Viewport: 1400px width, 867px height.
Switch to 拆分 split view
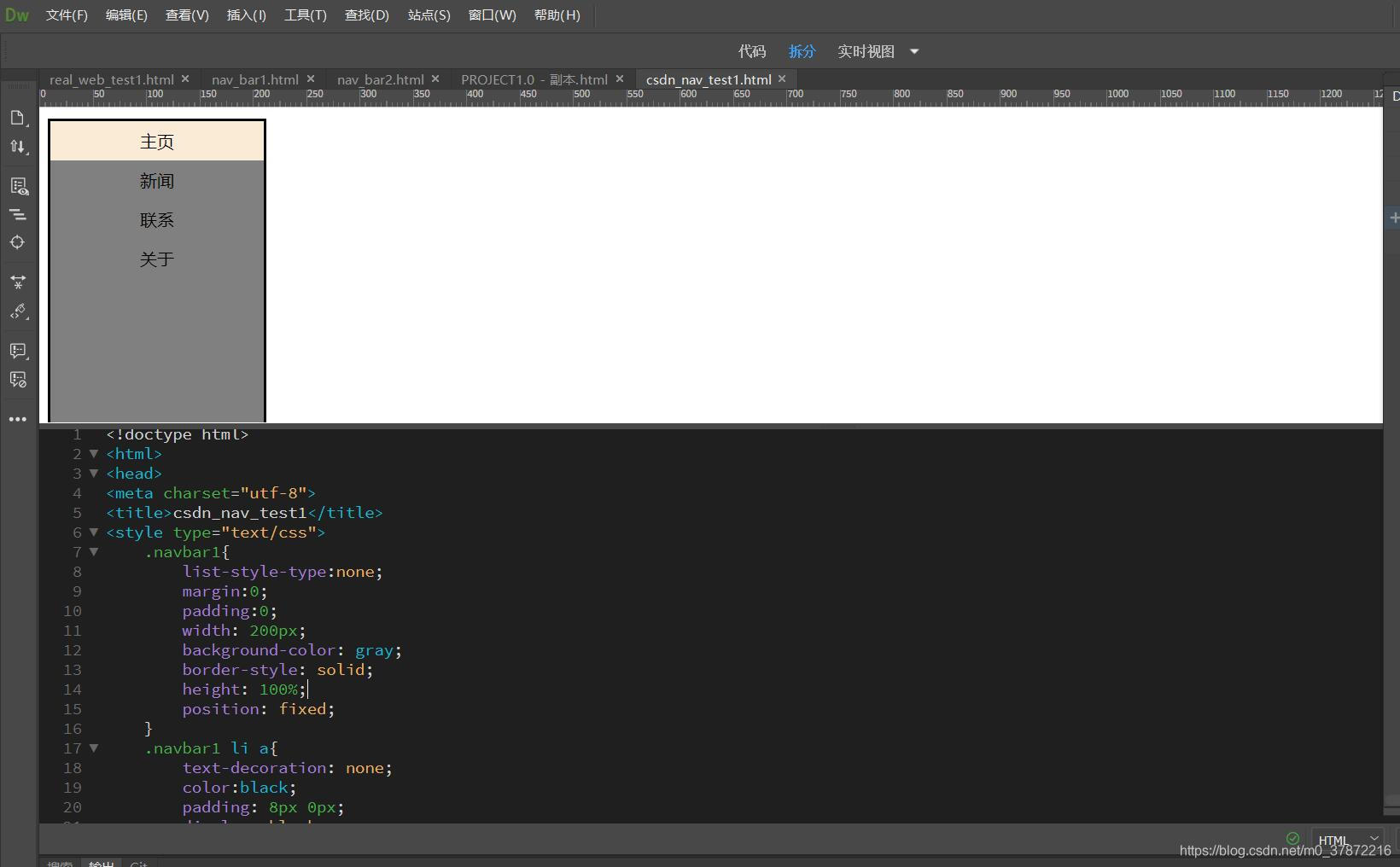pyautogui.click(x=802, y=51)
